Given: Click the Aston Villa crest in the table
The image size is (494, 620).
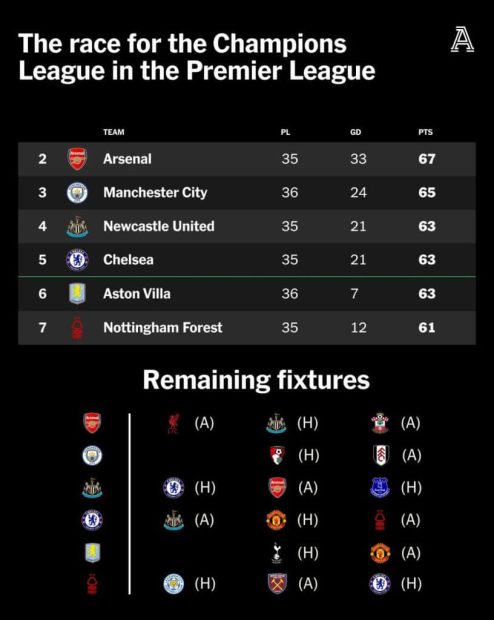Looking at the screenshot, I should tap(77, 293).
